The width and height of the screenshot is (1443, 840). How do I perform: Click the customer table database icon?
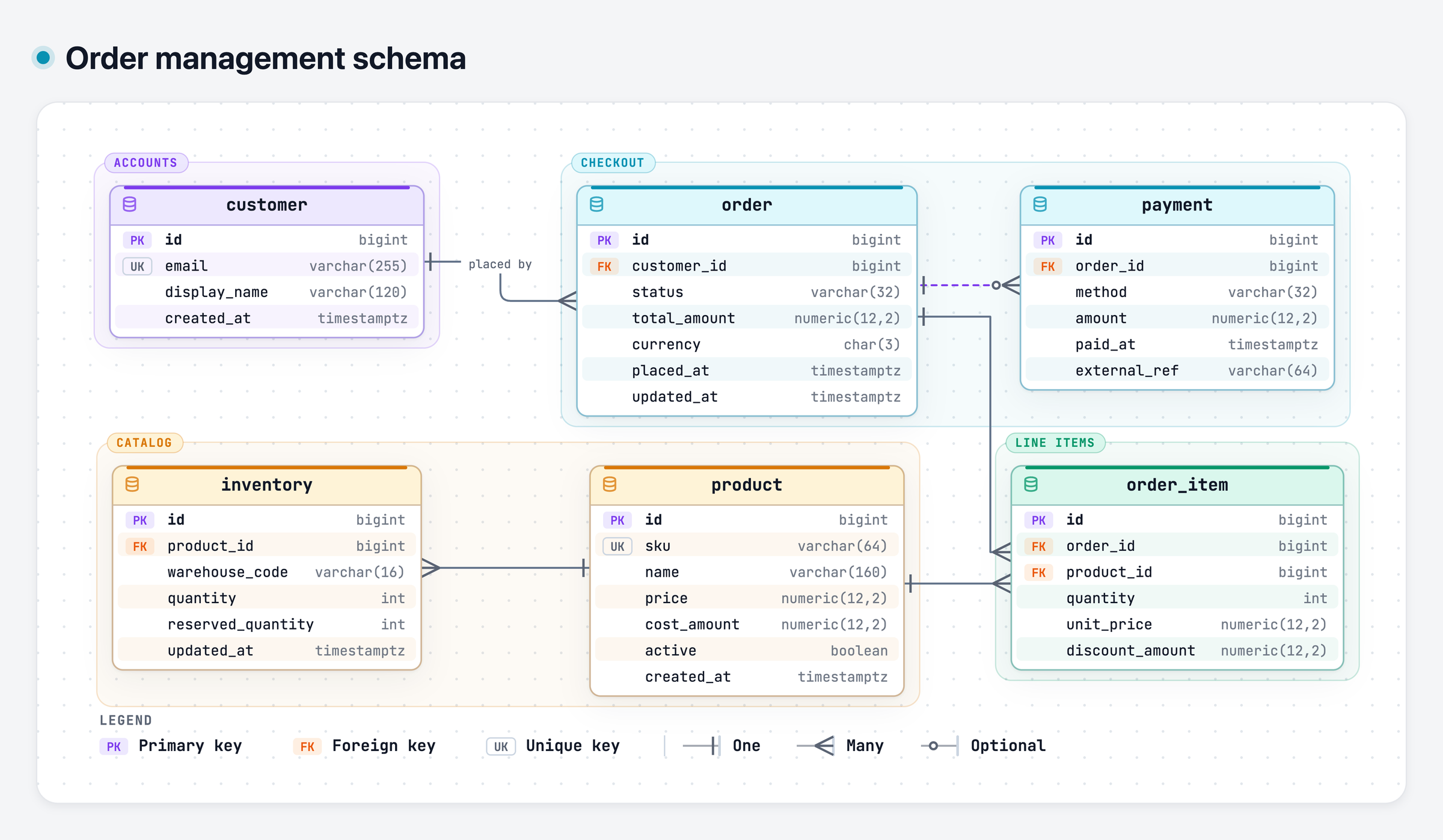coord(129,204)
